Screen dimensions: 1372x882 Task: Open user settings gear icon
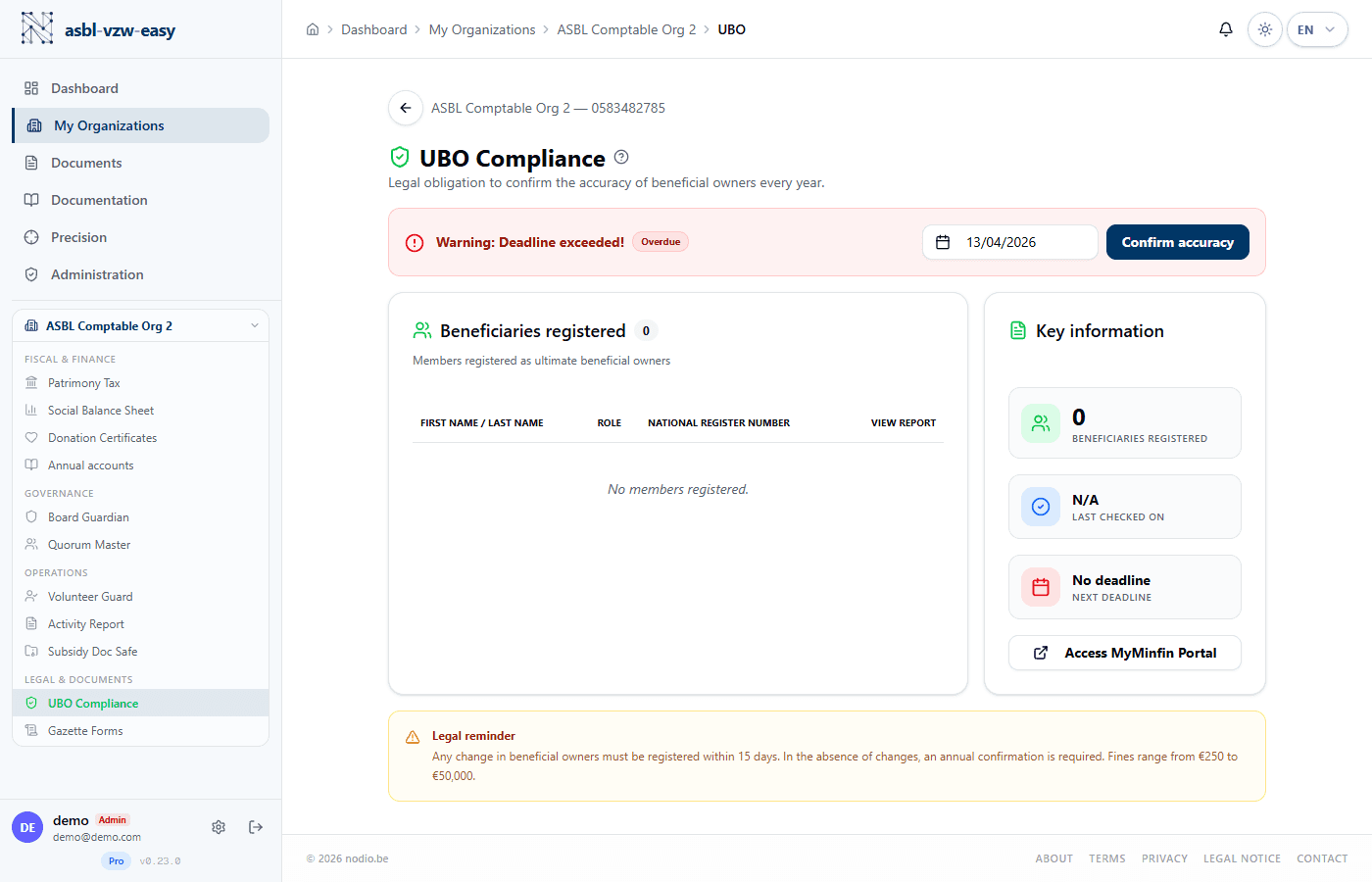(219, 827)
